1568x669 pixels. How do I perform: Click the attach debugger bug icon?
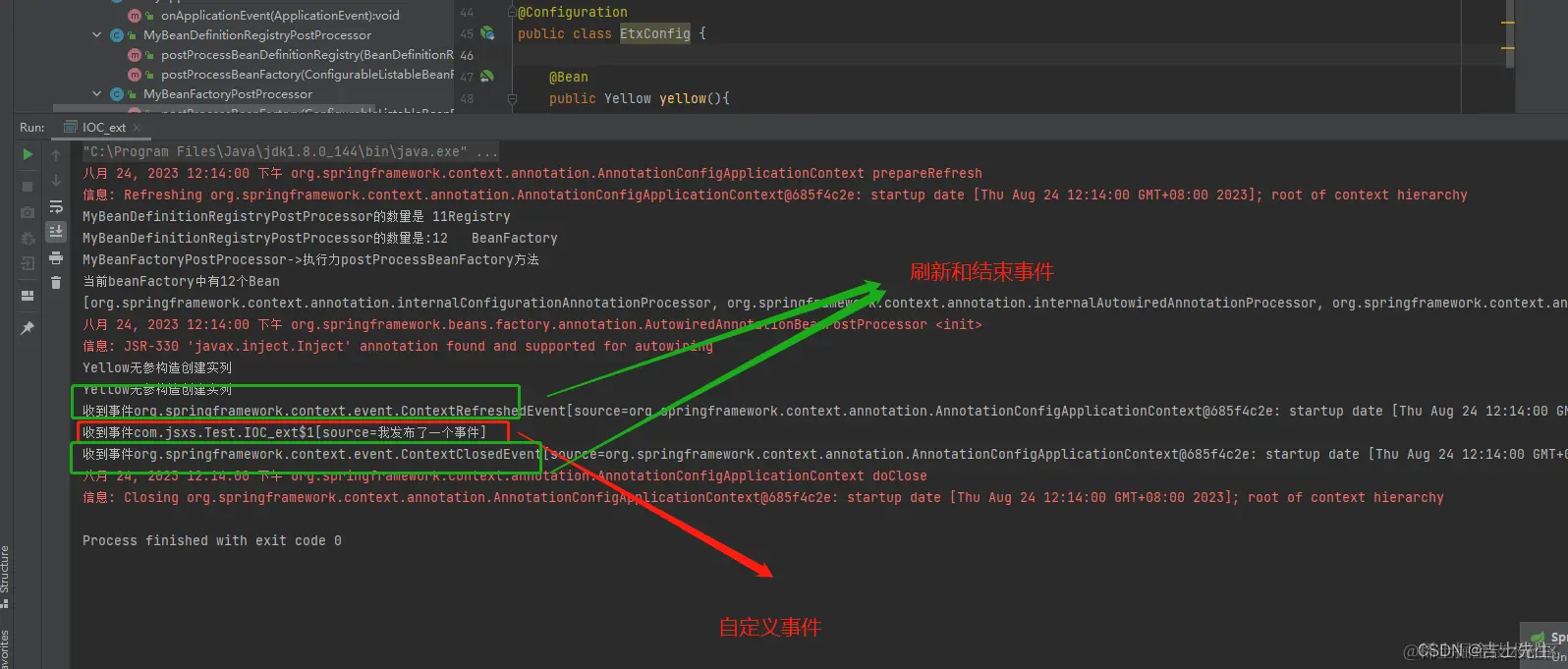click(28, 239)
